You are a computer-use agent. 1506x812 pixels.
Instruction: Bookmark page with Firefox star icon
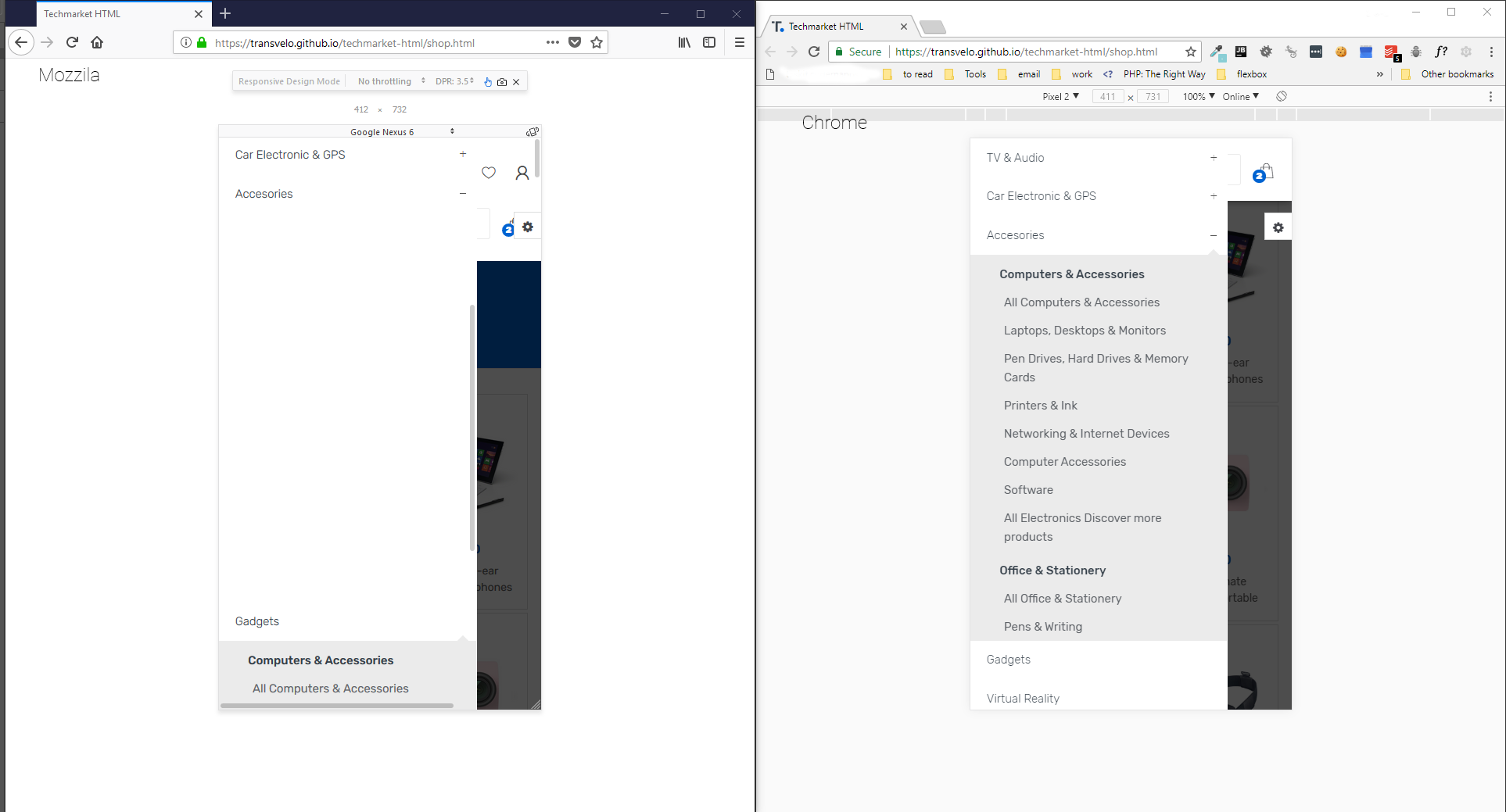tap(597, 42)
